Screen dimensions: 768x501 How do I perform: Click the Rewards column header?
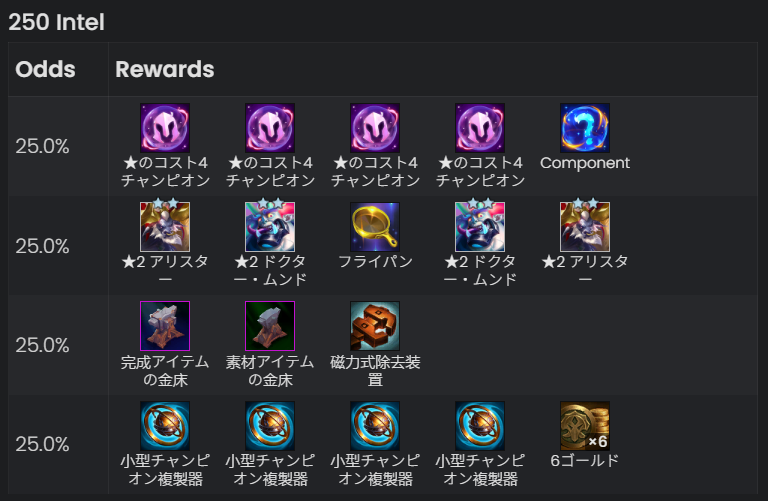pyautogui.click(x=165, y=69)
